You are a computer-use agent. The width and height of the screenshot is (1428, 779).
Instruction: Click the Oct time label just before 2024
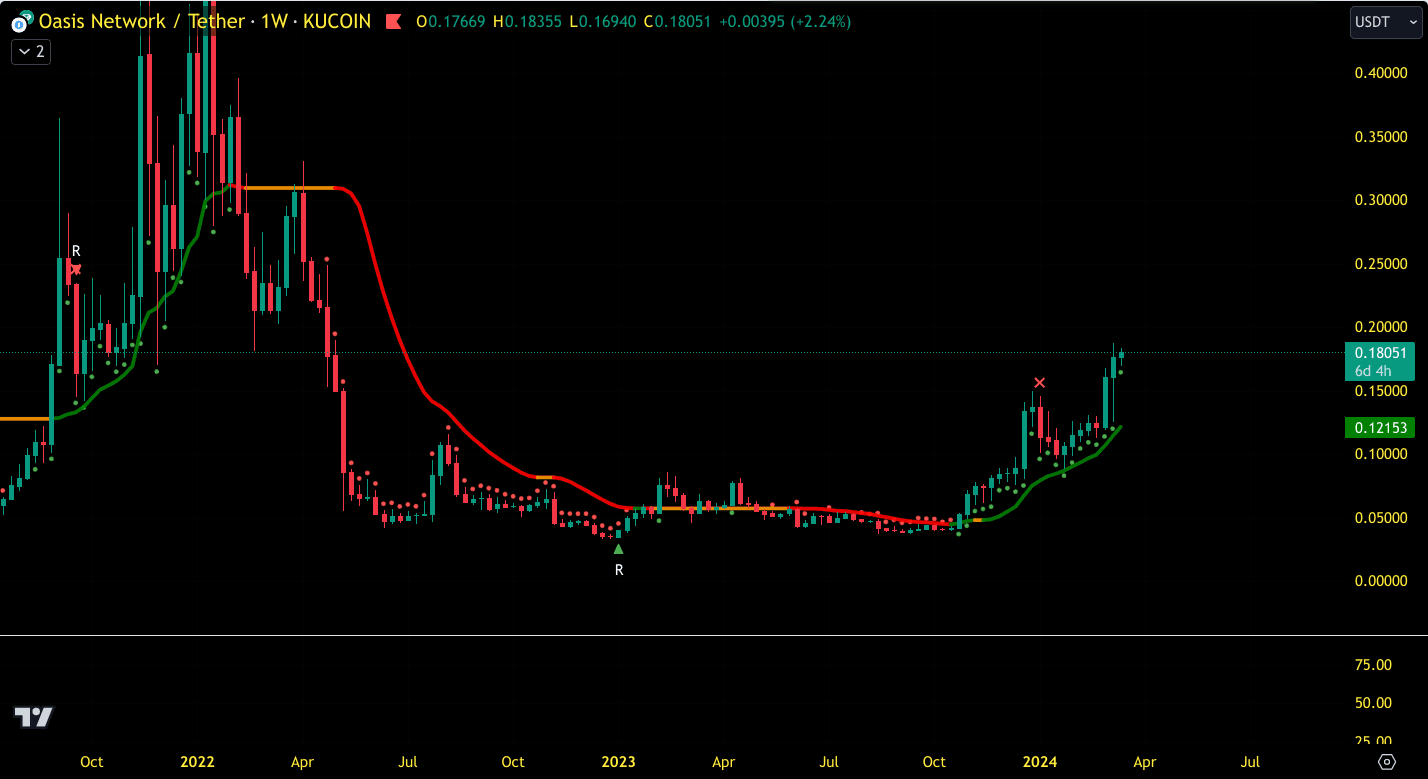click(x=934, y=762)
